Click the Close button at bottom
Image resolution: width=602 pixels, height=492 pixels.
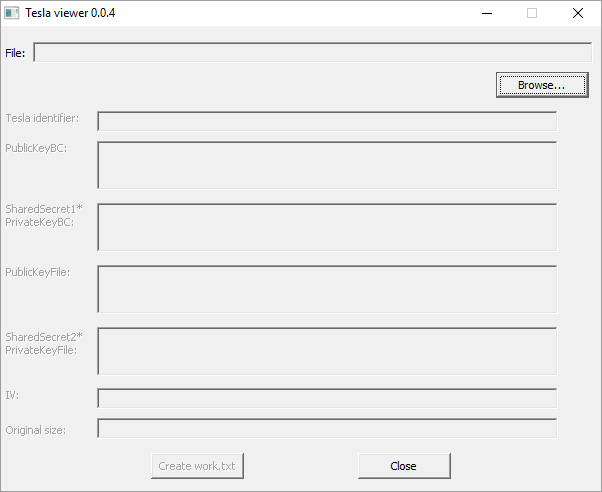(x=404, y=466)
